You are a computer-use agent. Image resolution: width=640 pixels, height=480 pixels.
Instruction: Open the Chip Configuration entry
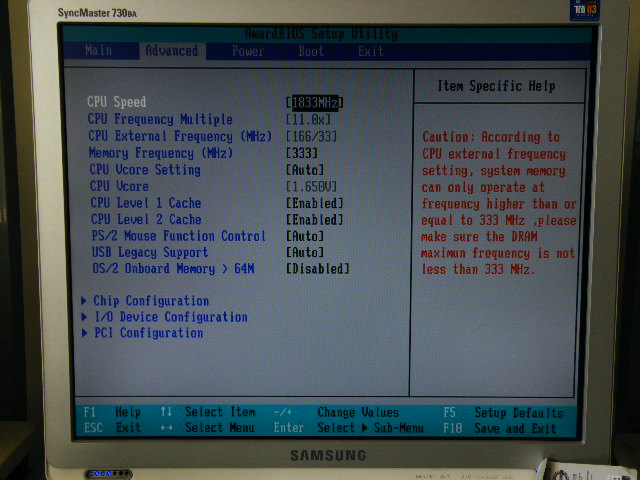[151, 301]
